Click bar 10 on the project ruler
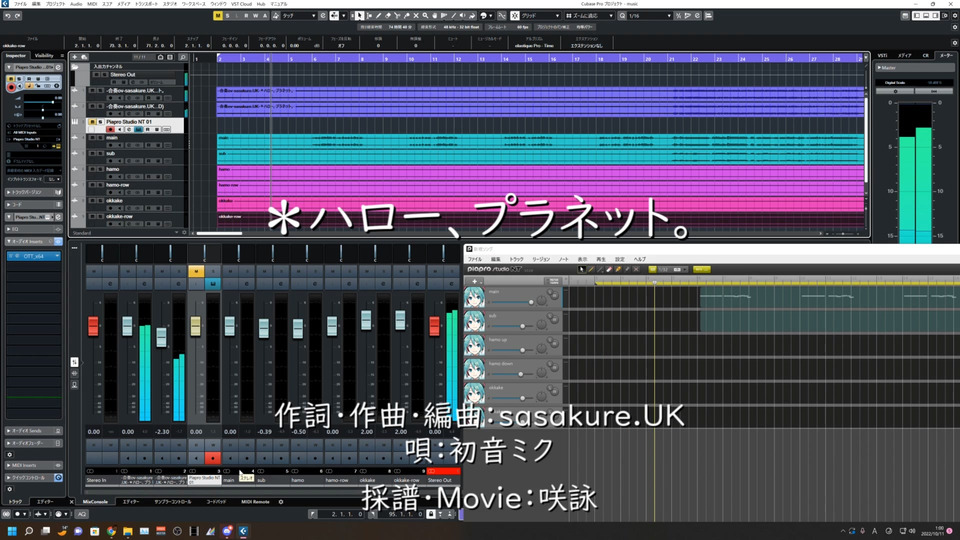 click(411, 59)
